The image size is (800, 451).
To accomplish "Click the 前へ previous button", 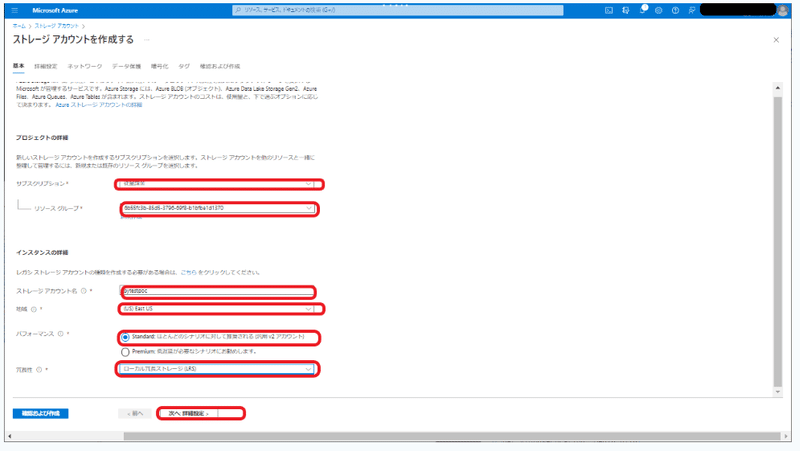I will point(135,413).
